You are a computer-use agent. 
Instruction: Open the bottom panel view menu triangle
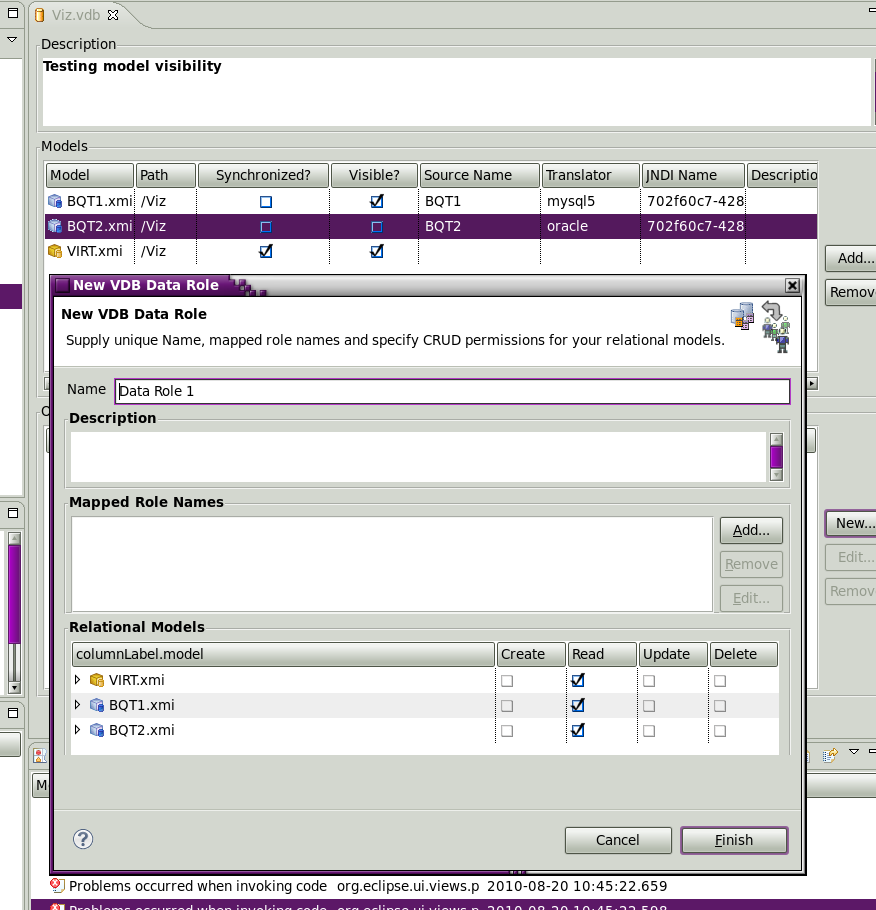click(853, 752)
